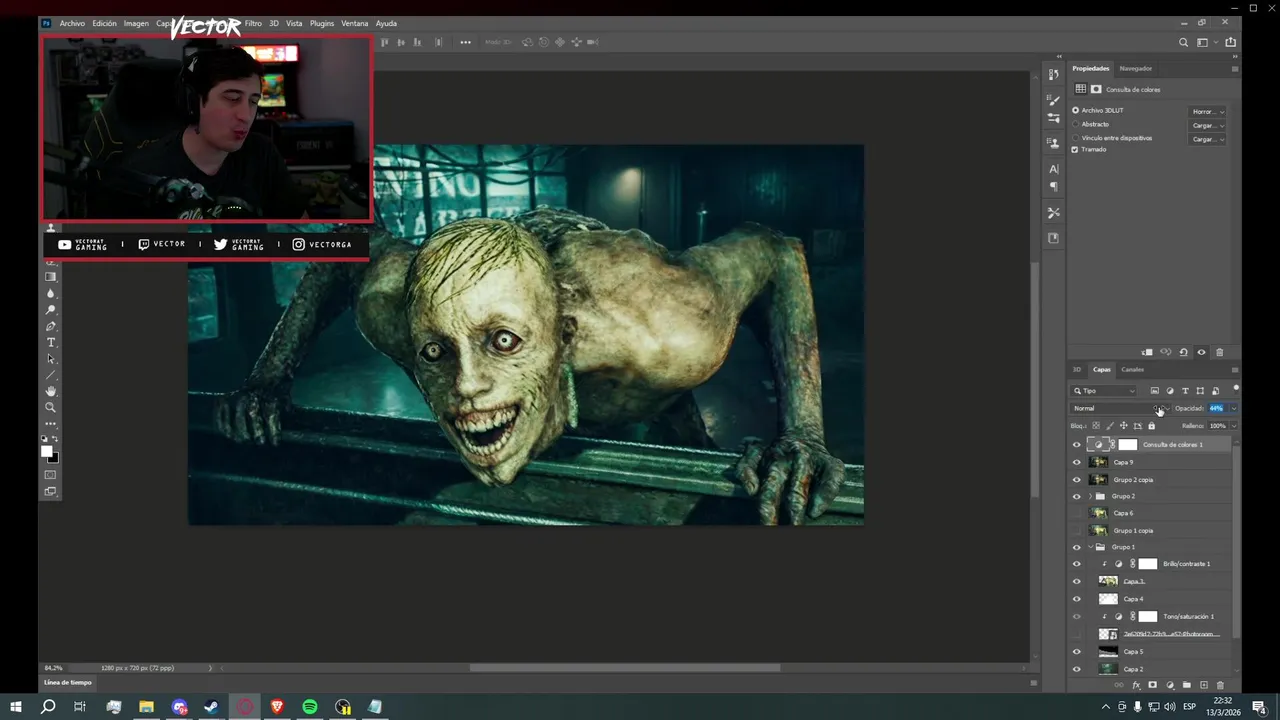
Task: Open the Brush Settings panel icon
Action: click(x=1053, y=118)
